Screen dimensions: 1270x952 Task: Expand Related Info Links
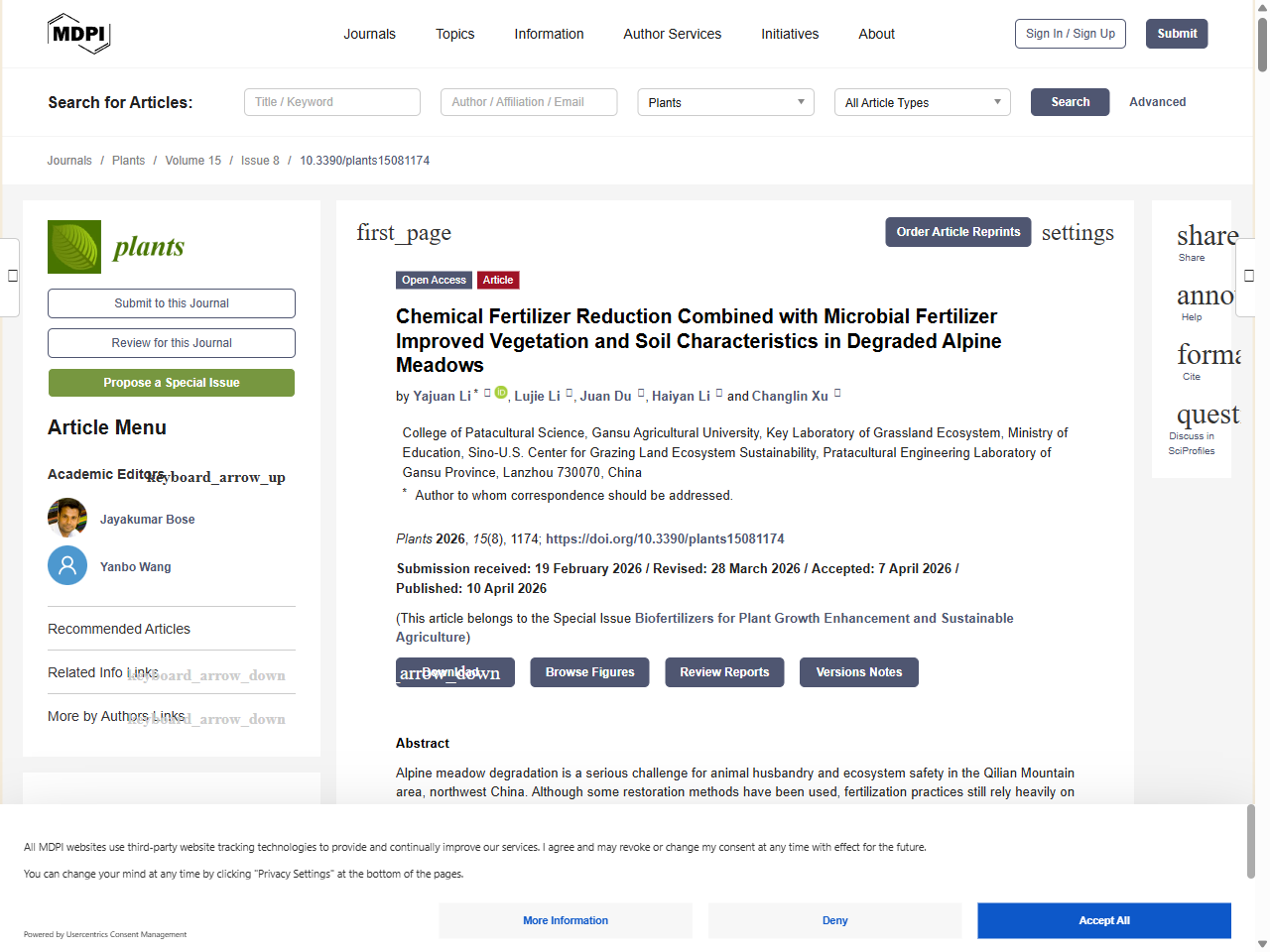click(206, 675)
